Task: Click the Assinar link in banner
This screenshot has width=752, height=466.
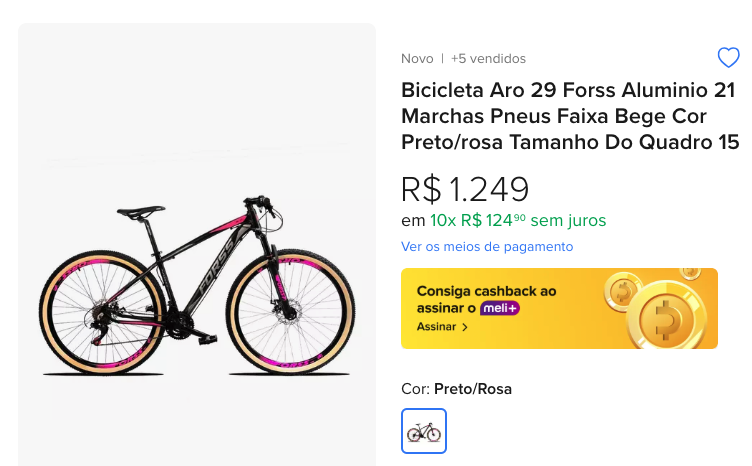Action: point(436,327)
